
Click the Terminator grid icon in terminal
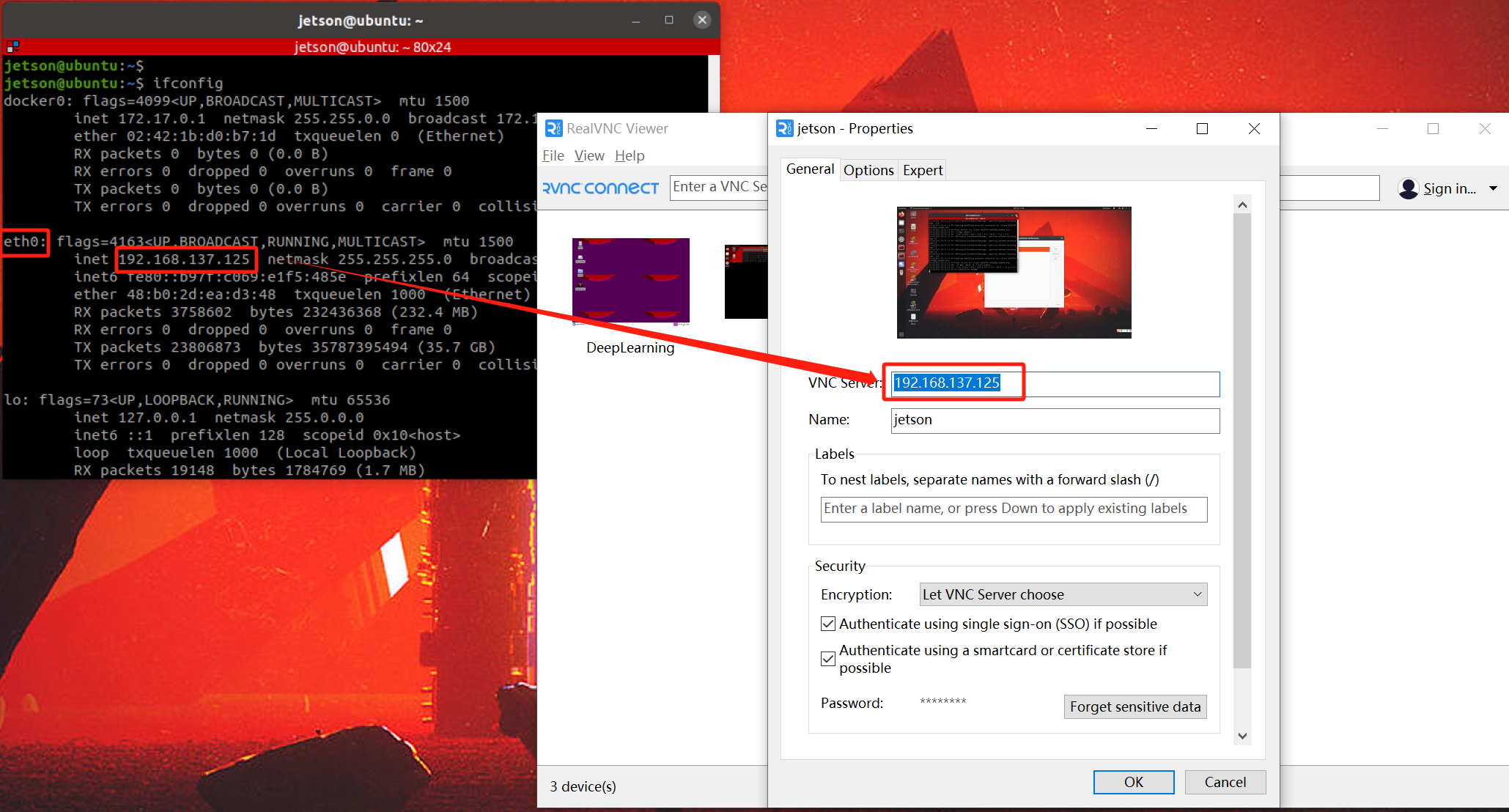[x=12, y=47]
